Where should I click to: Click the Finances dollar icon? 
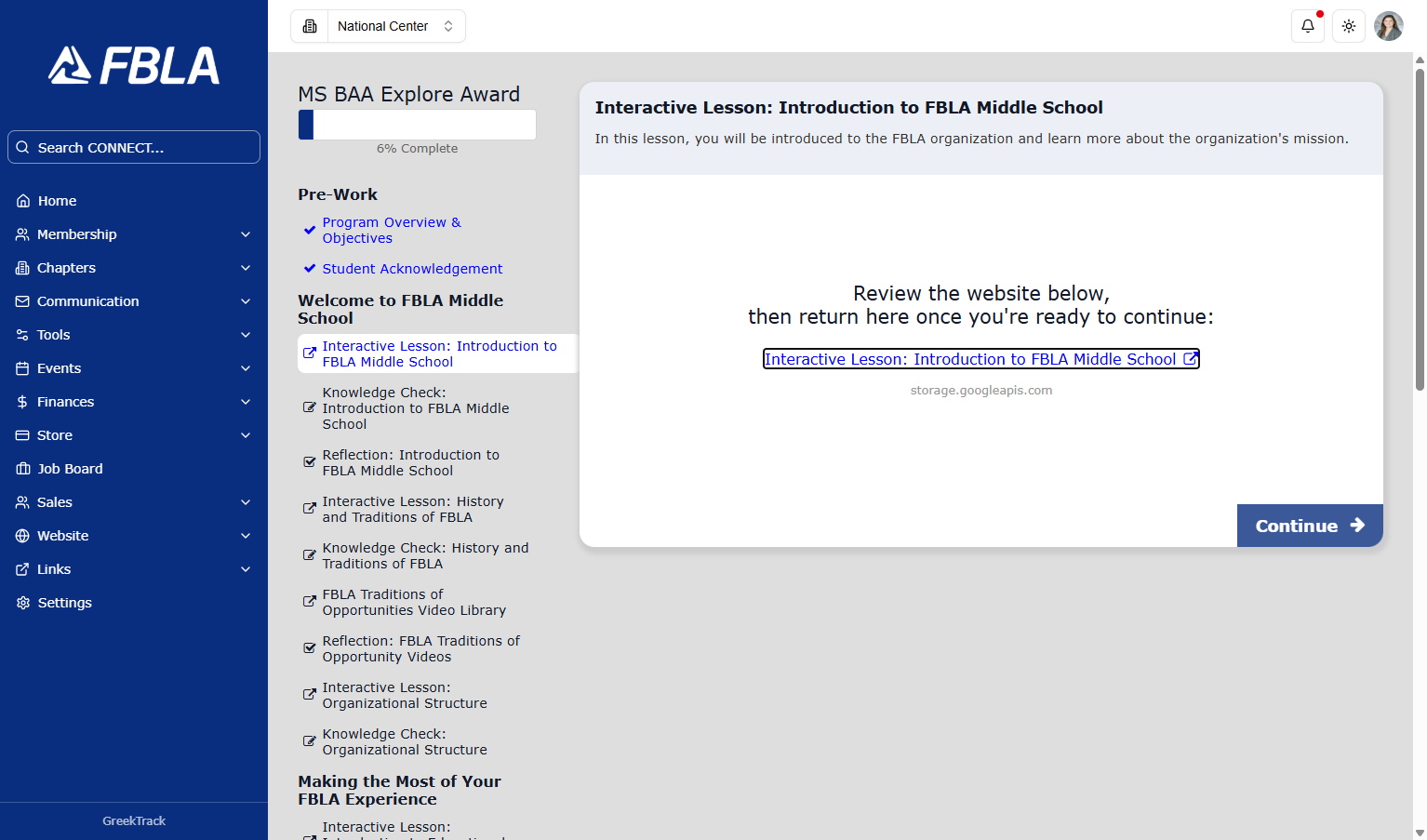tap(22, 402)
